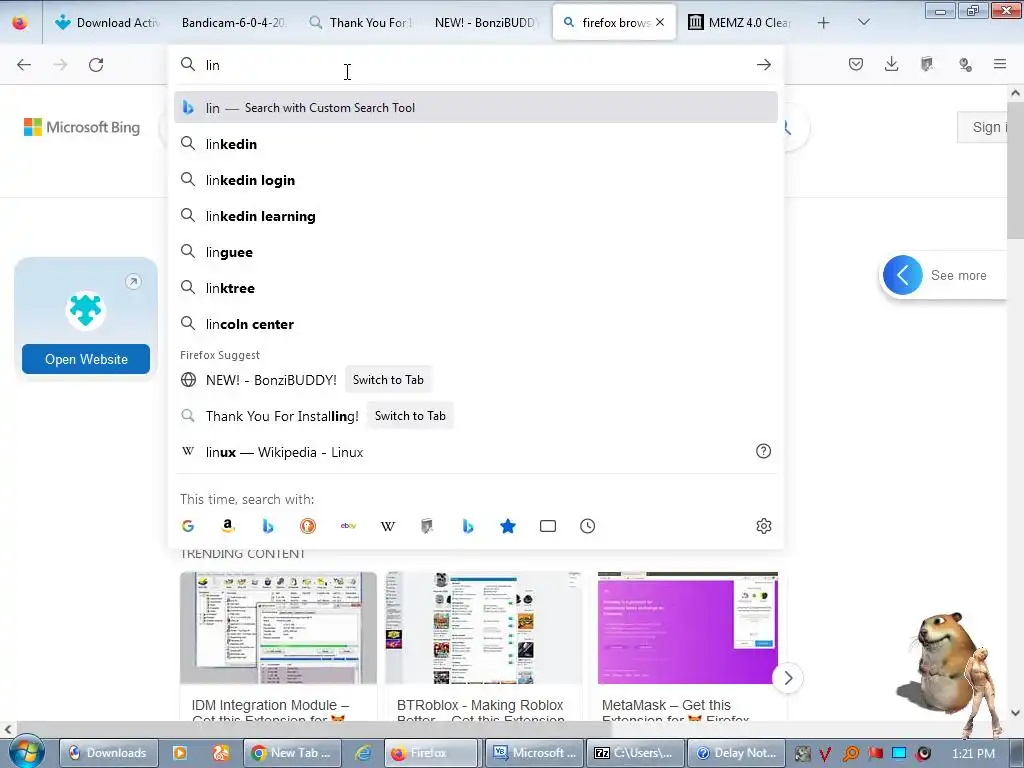Click IDM Integration Module title link
The height and width of the screenshot is (768, 1024).
click(x=270, y=711)
